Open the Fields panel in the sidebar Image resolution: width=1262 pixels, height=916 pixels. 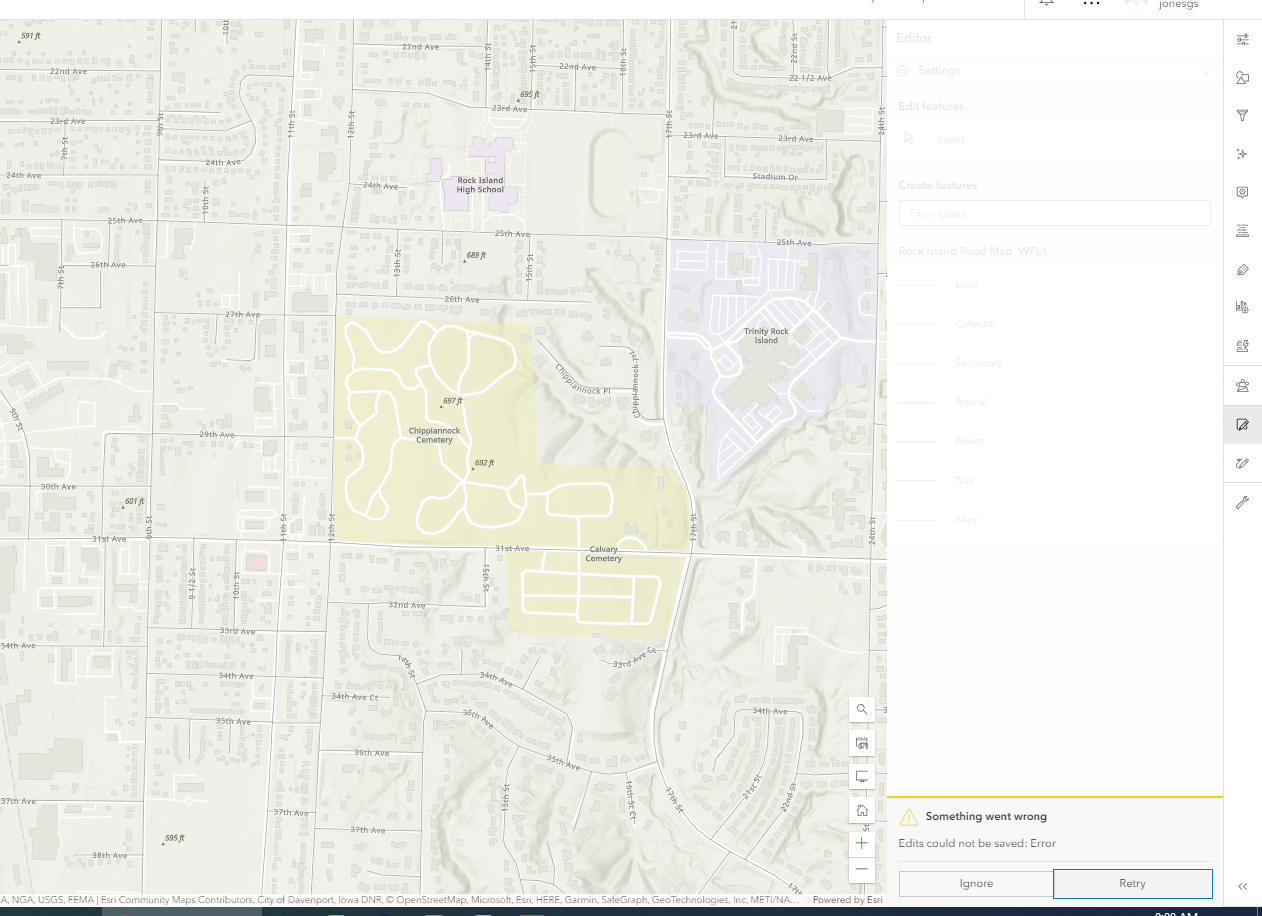(1242, 230)
